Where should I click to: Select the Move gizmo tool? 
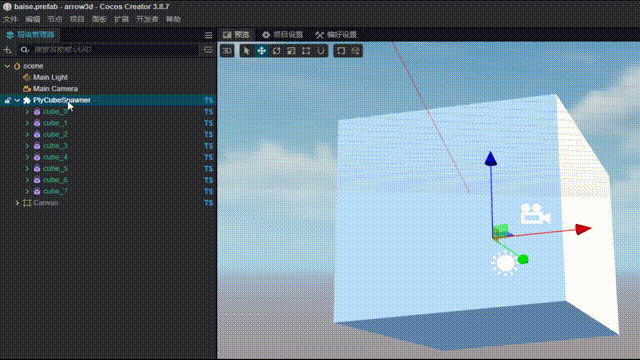(261, 51)
